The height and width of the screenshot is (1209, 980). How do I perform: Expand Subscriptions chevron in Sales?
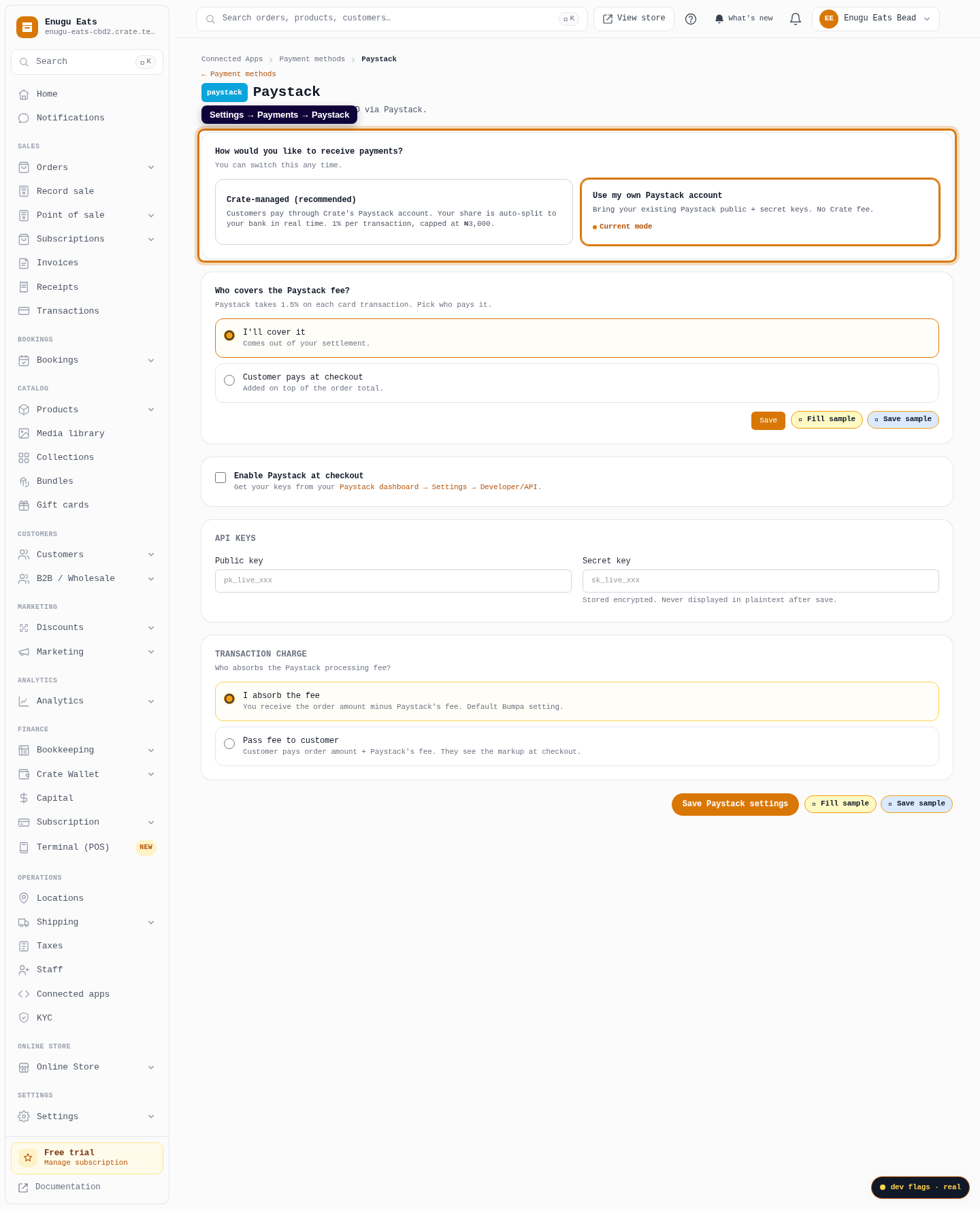(x=151, y=239)
